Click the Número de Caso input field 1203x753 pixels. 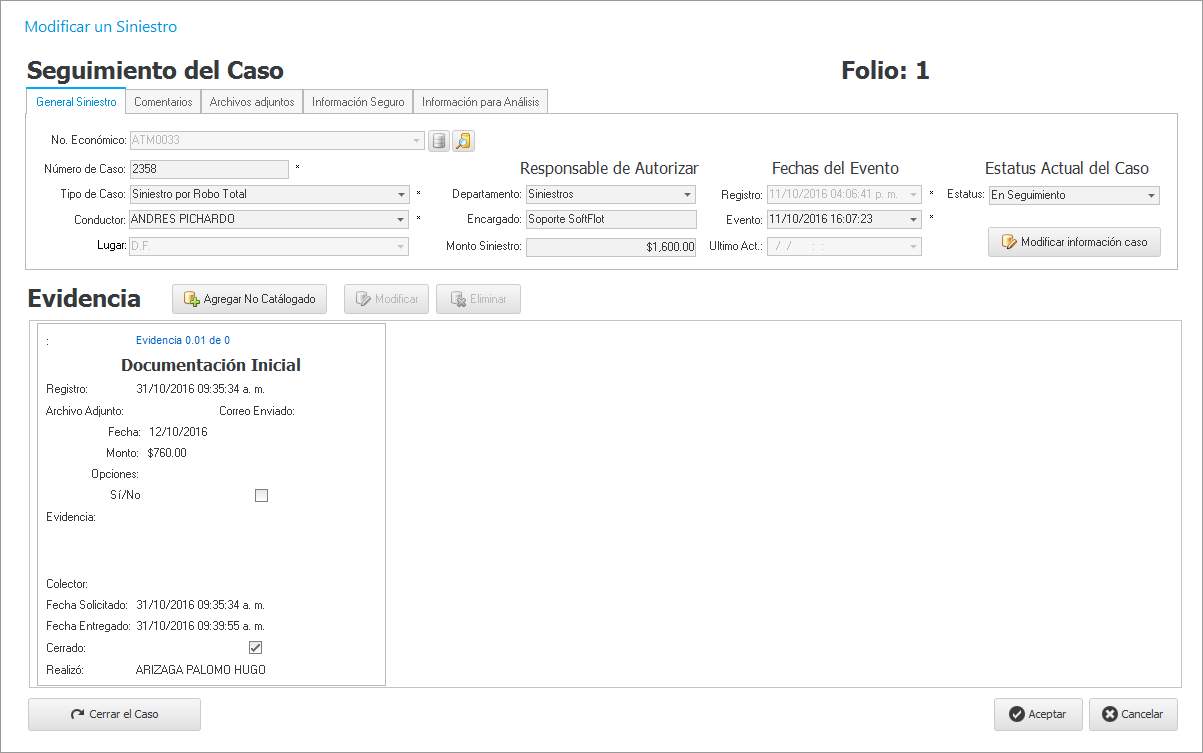click(x=209, y=169)
